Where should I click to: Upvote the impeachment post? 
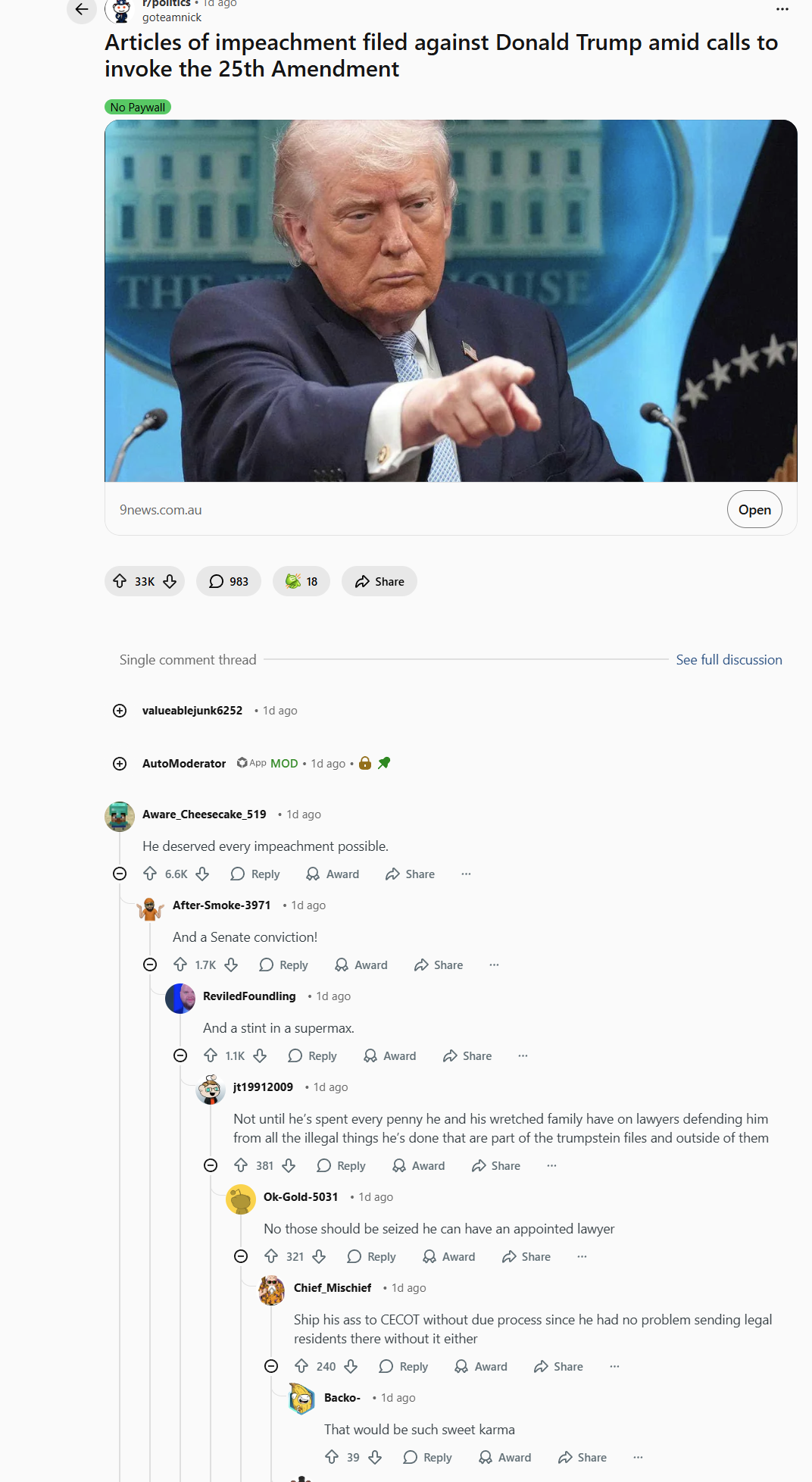120,581
